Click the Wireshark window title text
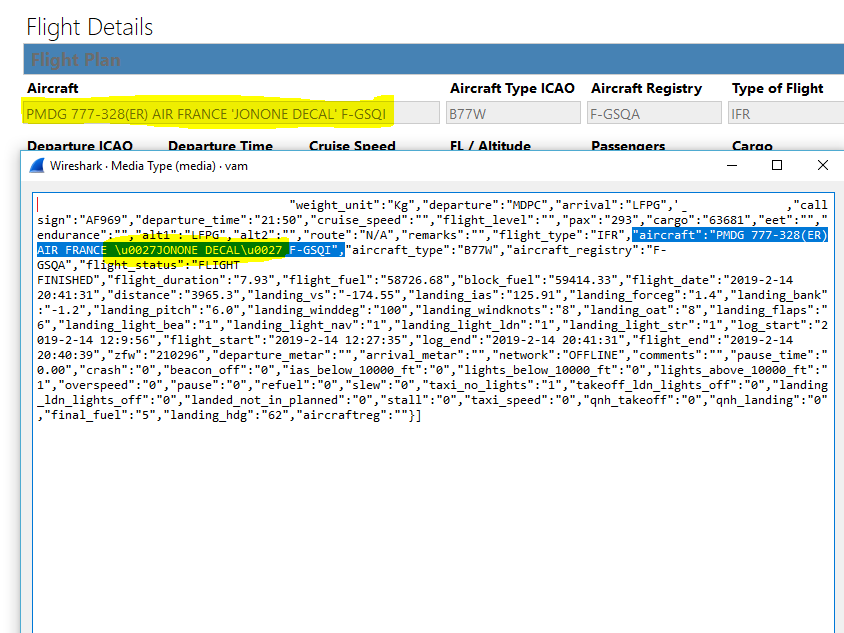 click(149, 166)
